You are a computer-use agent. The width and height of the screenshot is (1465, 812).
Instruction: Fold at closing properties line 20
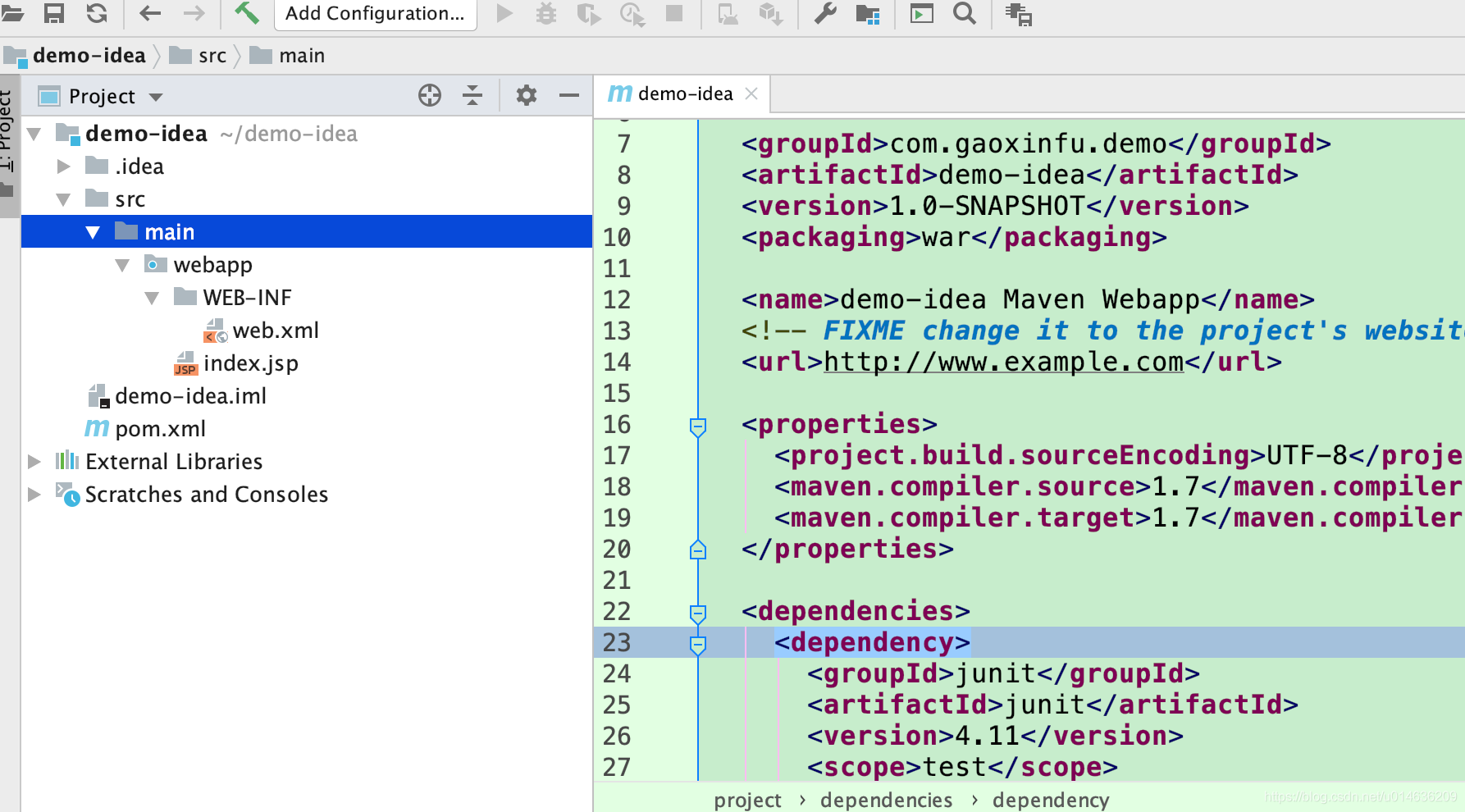pos(698,550)
